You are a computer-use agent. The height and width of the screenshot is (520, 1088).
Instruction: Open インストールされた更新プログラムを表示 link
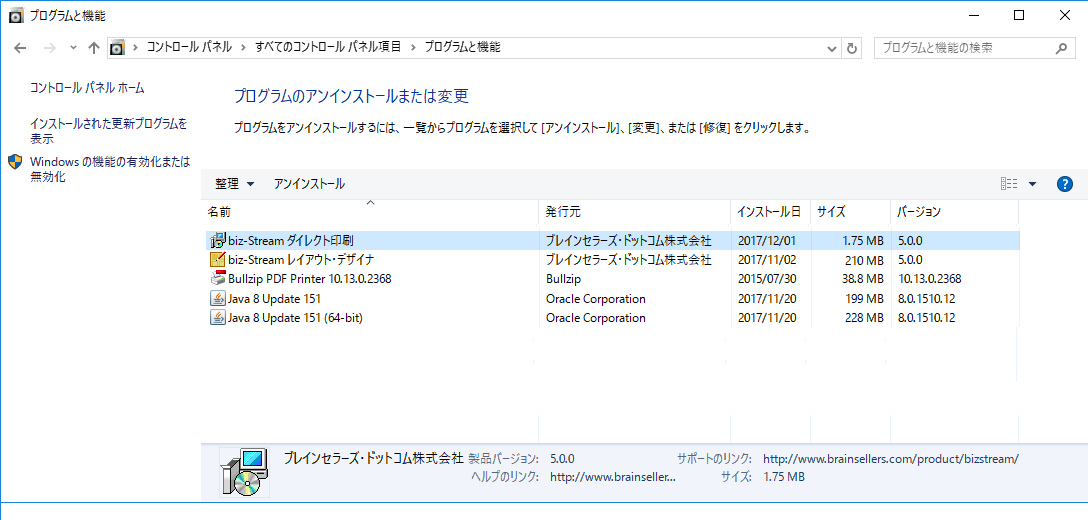click(x=109, y=131)
